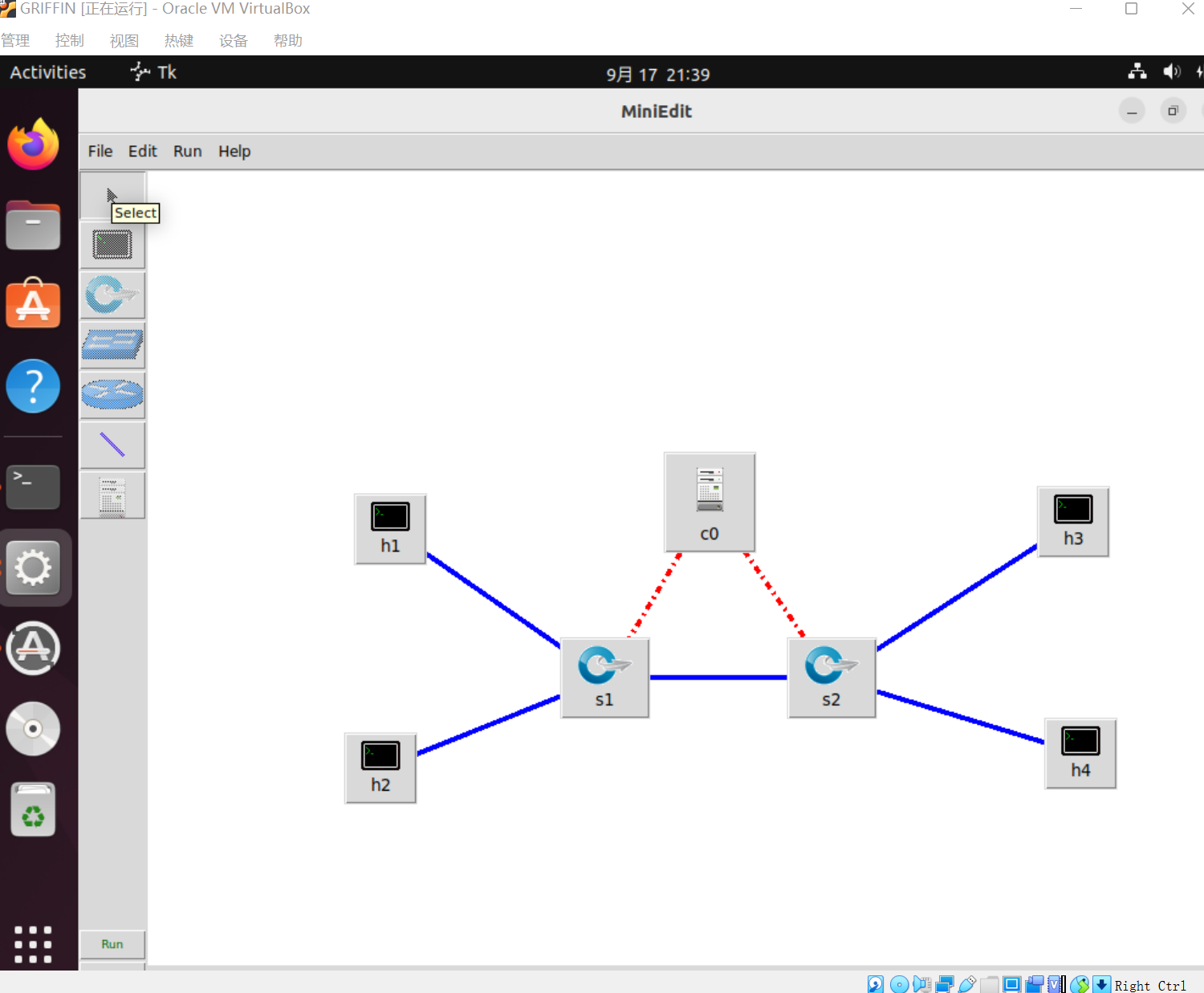Click VirtualBox optical drive status icon

(x=900, y=984)
